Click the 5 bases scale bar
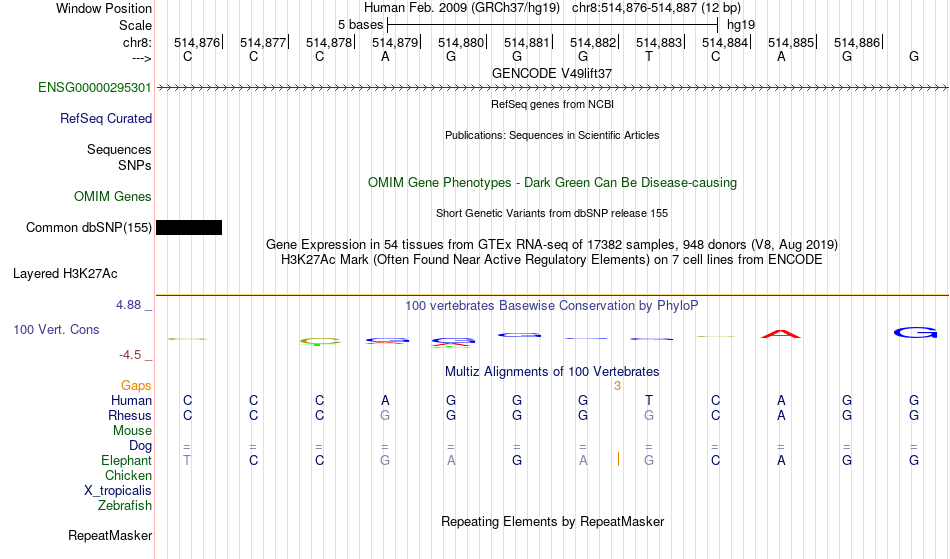This screenshot has width=950, height=559. coord(553,25)
